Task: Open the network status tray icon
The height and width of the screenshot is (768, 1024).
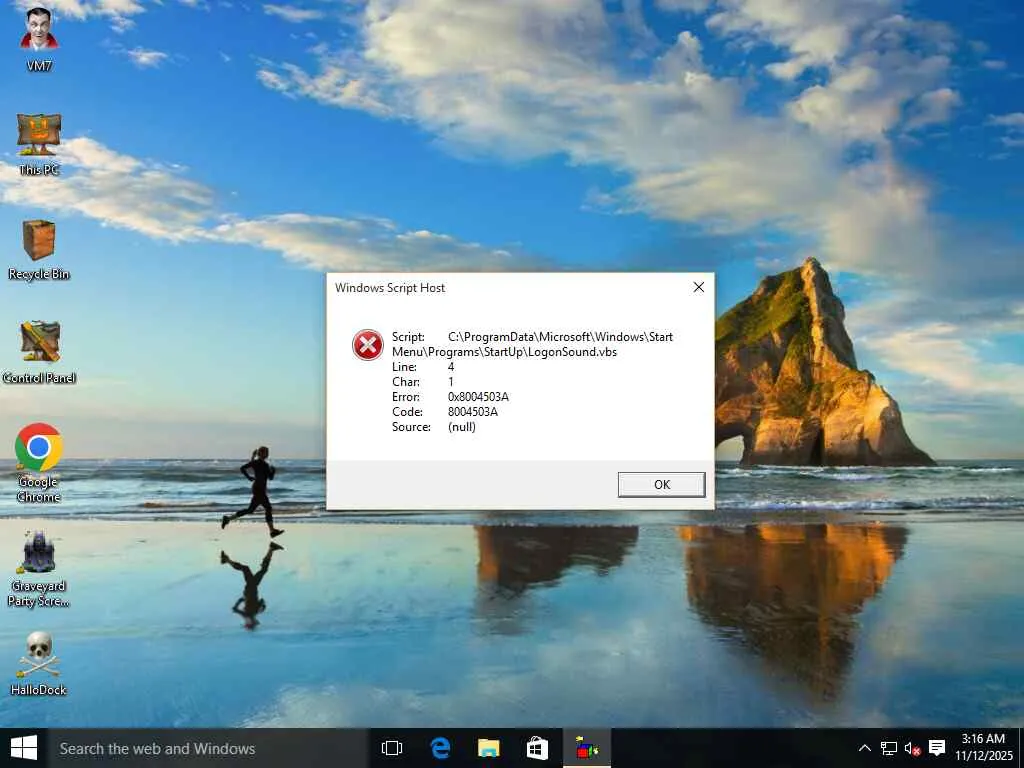Action: [x=888, y=748]
